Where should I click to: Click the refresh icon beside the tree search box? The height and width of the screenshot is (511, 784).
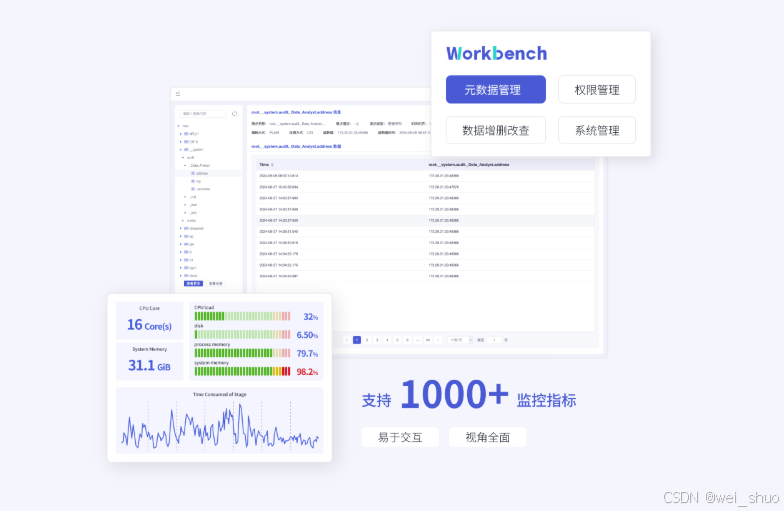pyautogui.click(x=235, y=114)
